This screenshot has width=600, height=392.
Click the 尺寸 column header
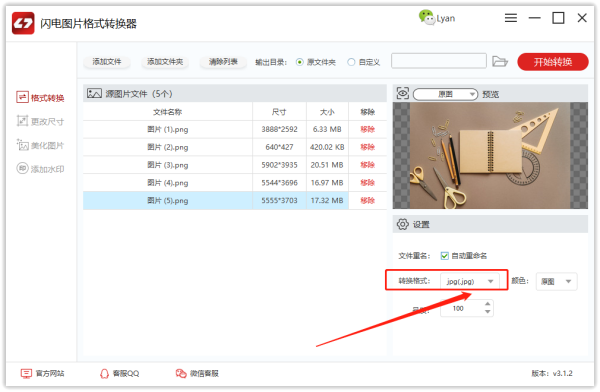pos(279,112)
